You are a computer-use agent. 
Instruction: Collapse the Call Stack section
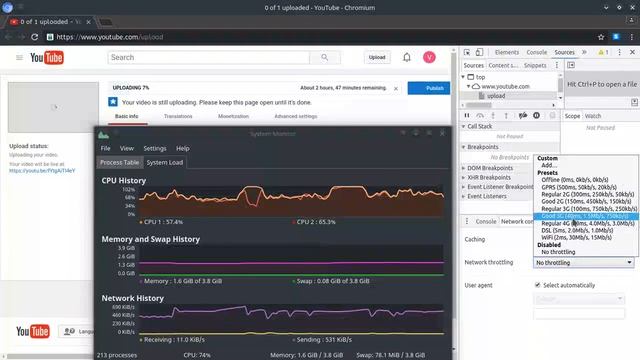coord(463,127)
